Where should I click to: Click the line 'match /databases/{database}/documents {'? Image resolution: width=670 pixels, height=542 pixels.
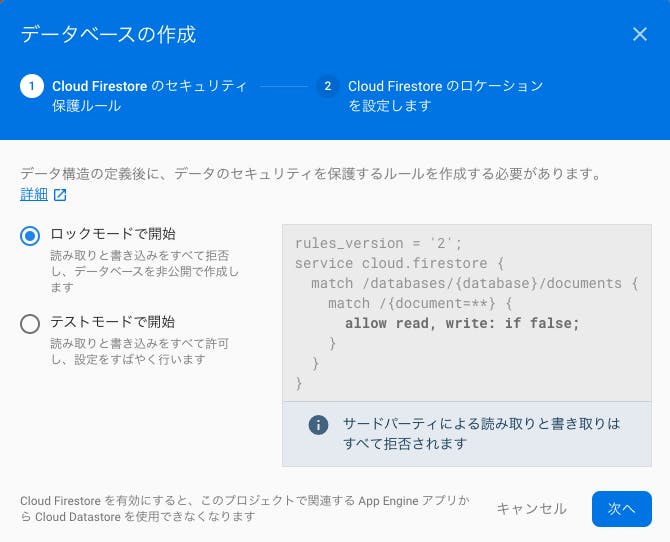click(475, 283)
